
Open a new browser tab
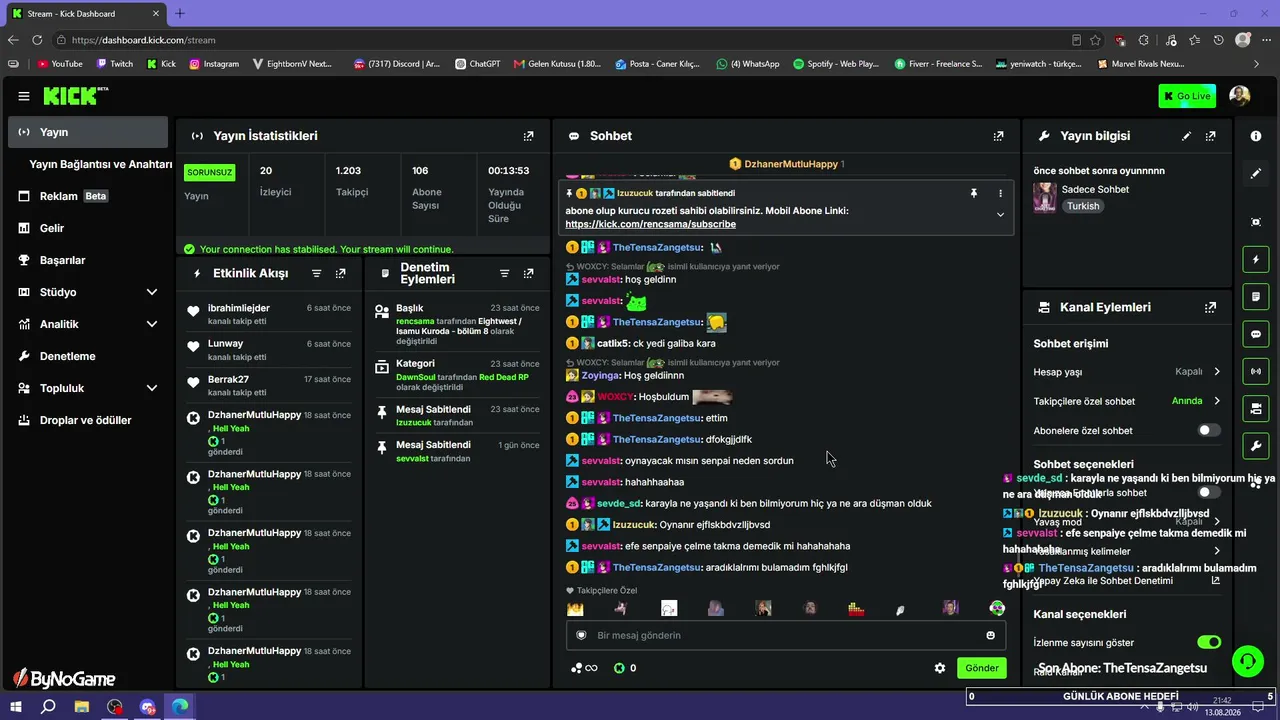[x=180, y=14]
